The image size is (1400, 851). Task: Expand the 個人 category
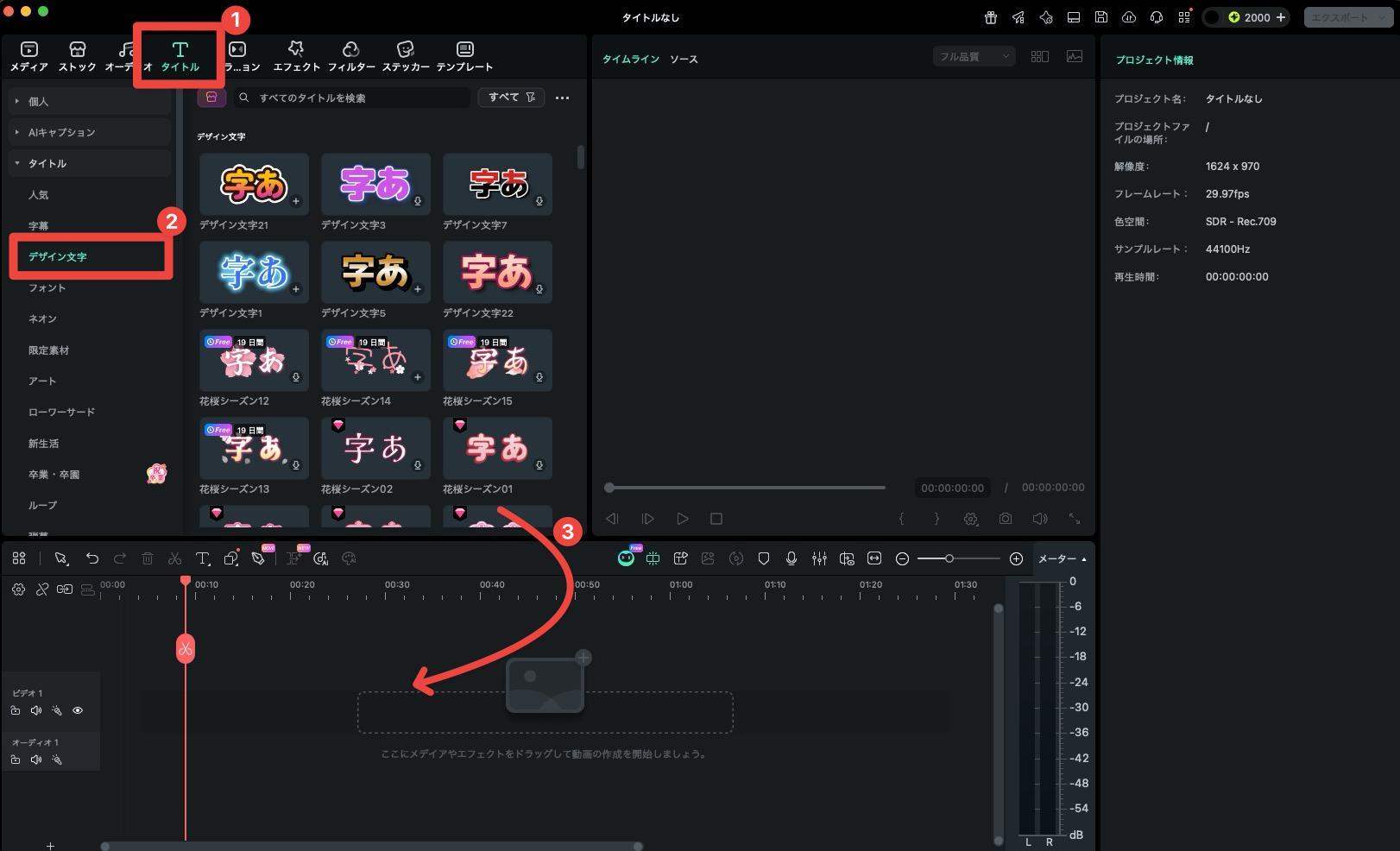pyautogui.click(x=38, y=102)
